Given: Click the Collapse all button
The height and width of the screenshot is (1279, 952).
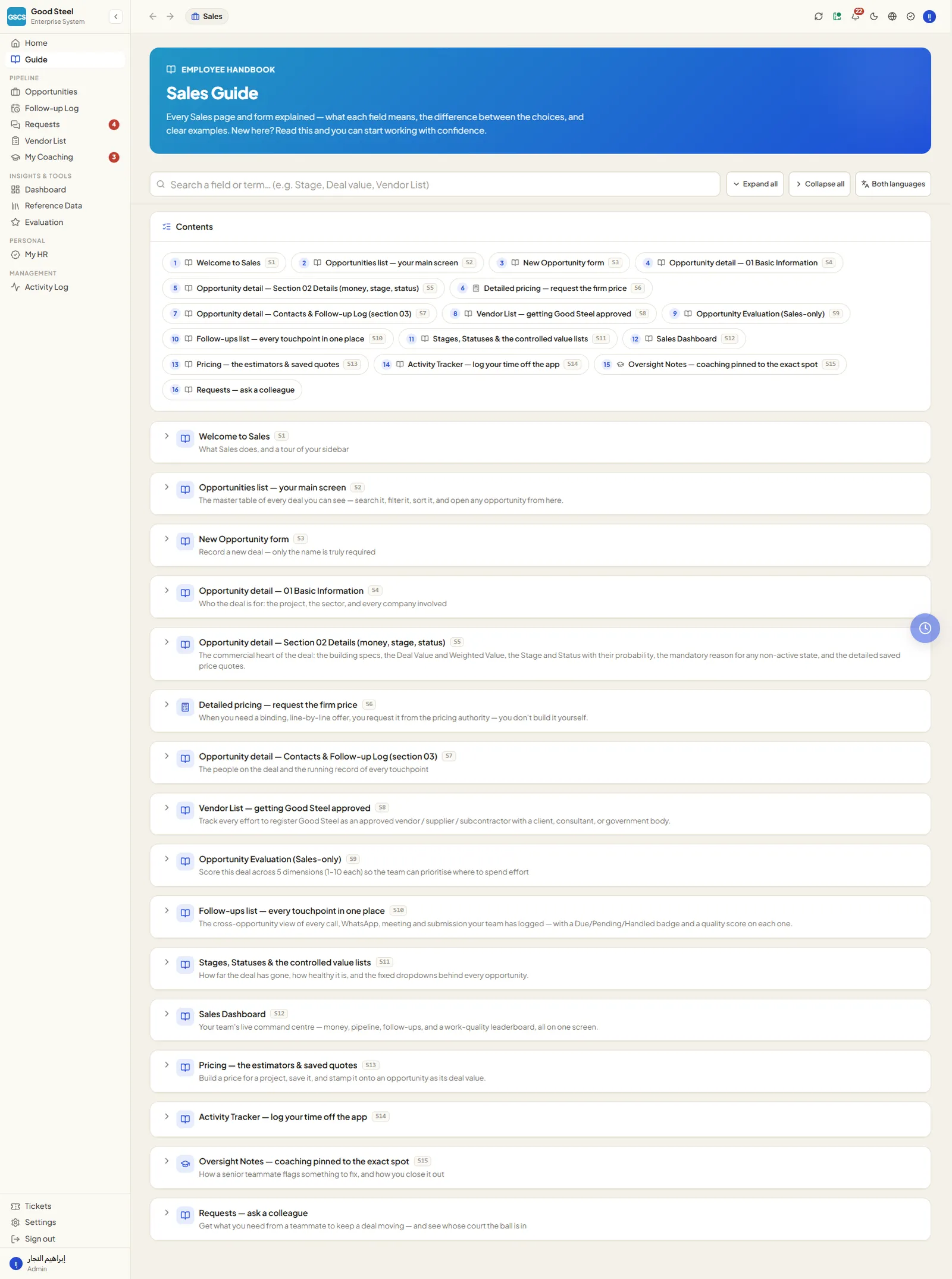Looking at the screenshot, I should click(820, 184).
